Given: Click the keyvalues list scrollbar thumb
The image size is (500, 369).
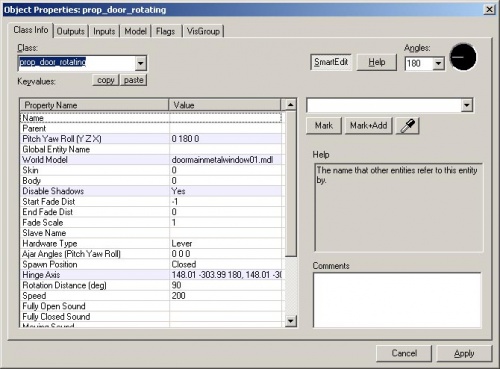Looking at the screenshot, I should click(291, 183).
